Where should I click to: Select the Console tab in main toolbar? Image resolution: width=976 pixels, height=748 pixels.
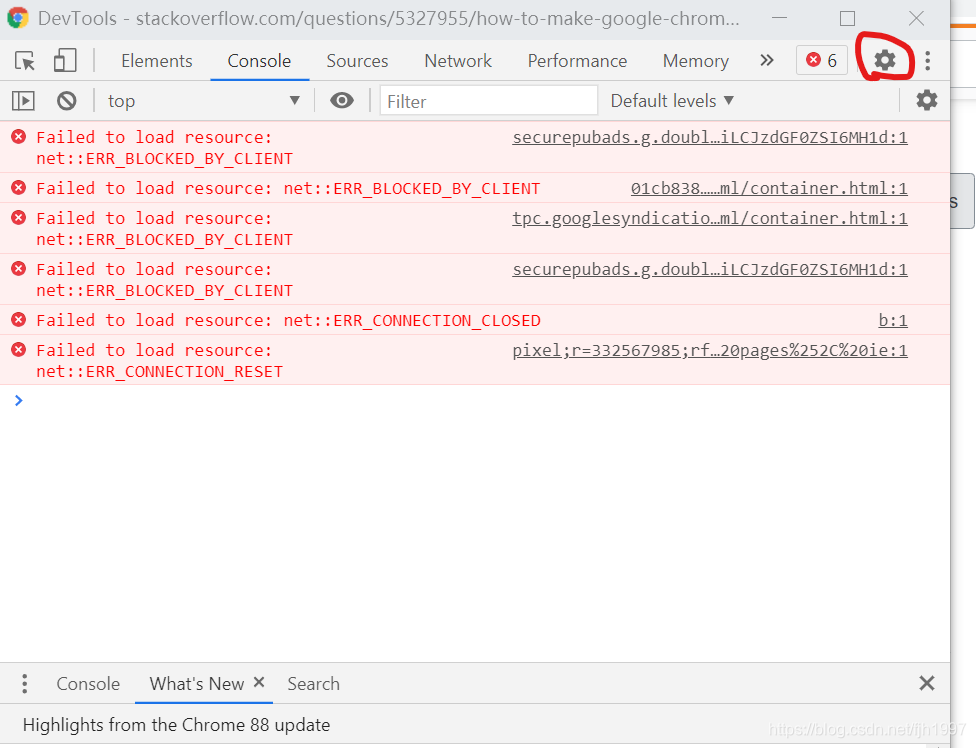259,61
